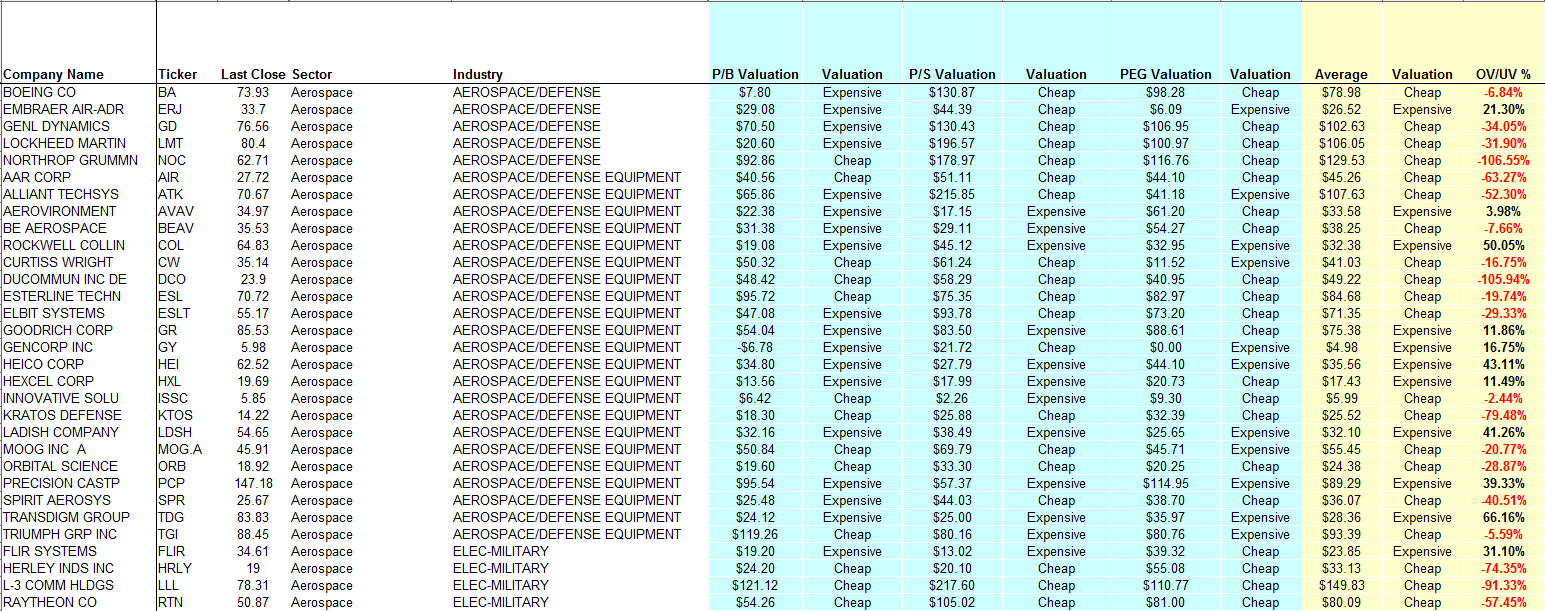Select OV/UV value -106.55%

pyautogui.click(x=1503, y=160)
